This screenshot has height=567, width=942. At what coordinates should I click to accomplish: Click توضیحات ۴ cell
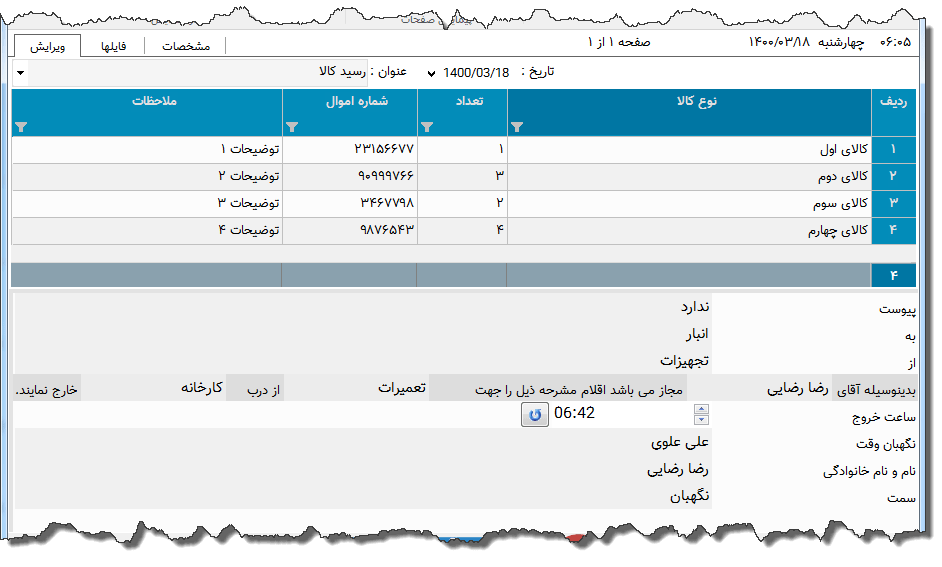coord(147,231)
